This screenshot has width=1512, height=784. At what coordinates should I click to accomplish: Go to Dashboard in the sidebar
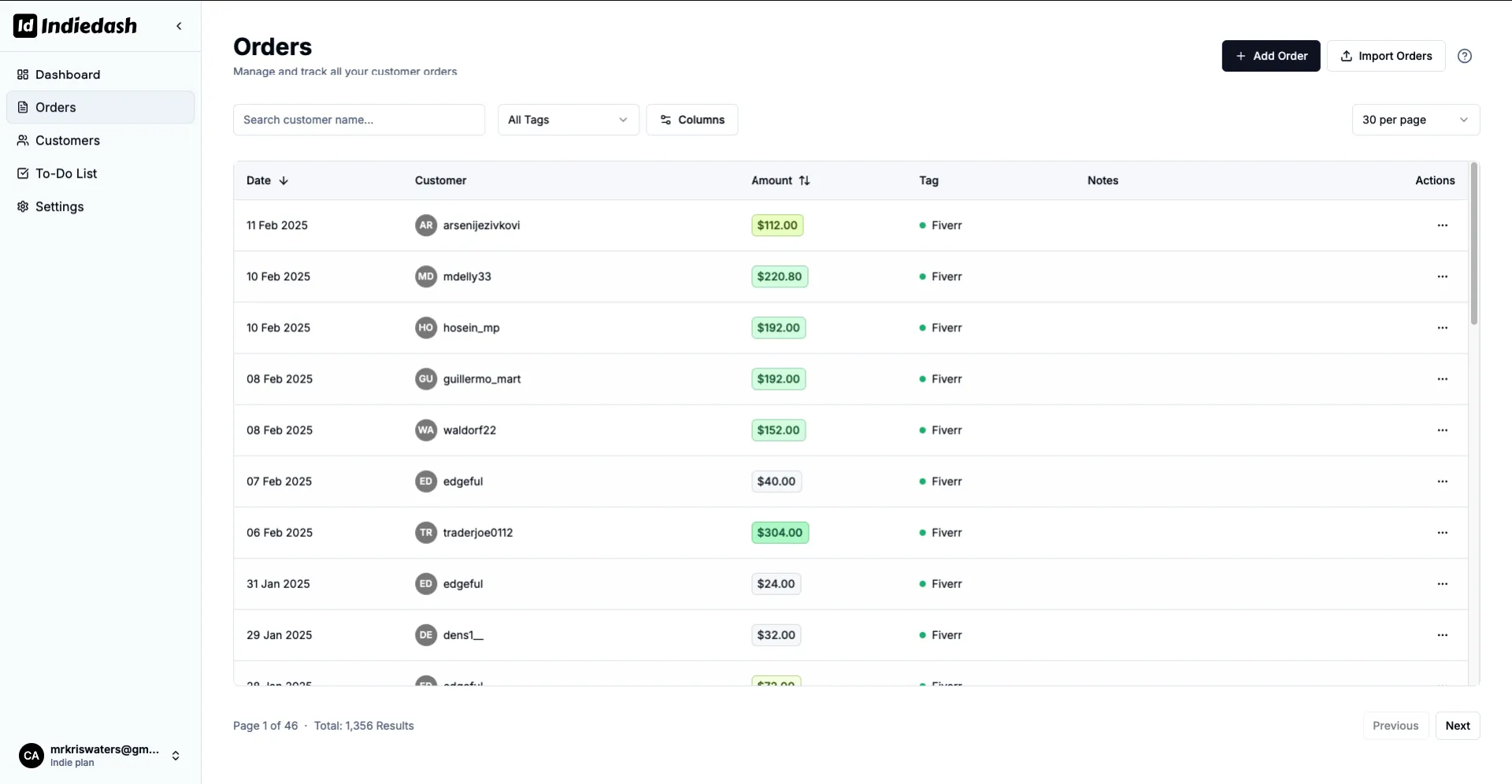coord(68,75)
